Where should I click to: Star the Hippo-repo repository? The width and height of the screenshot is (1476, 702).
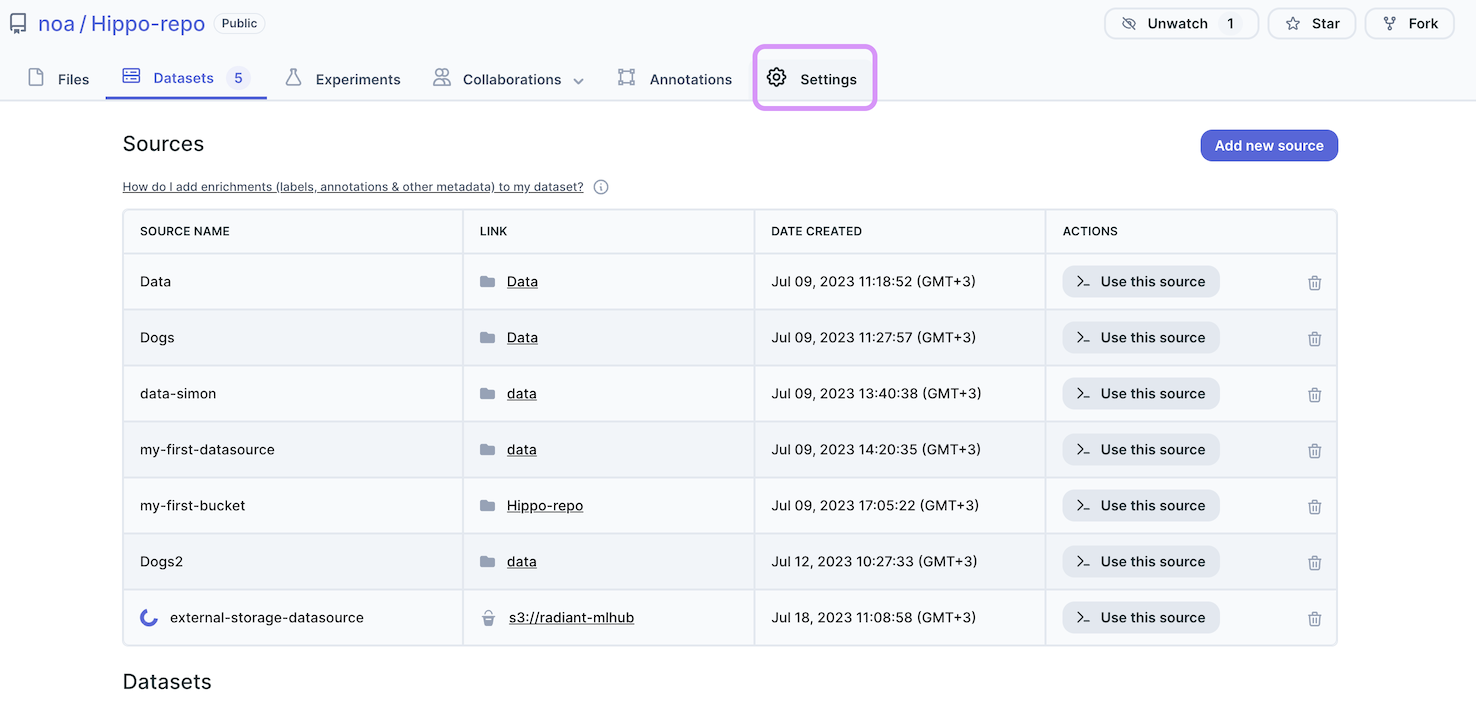click(x=1311, y=24)
